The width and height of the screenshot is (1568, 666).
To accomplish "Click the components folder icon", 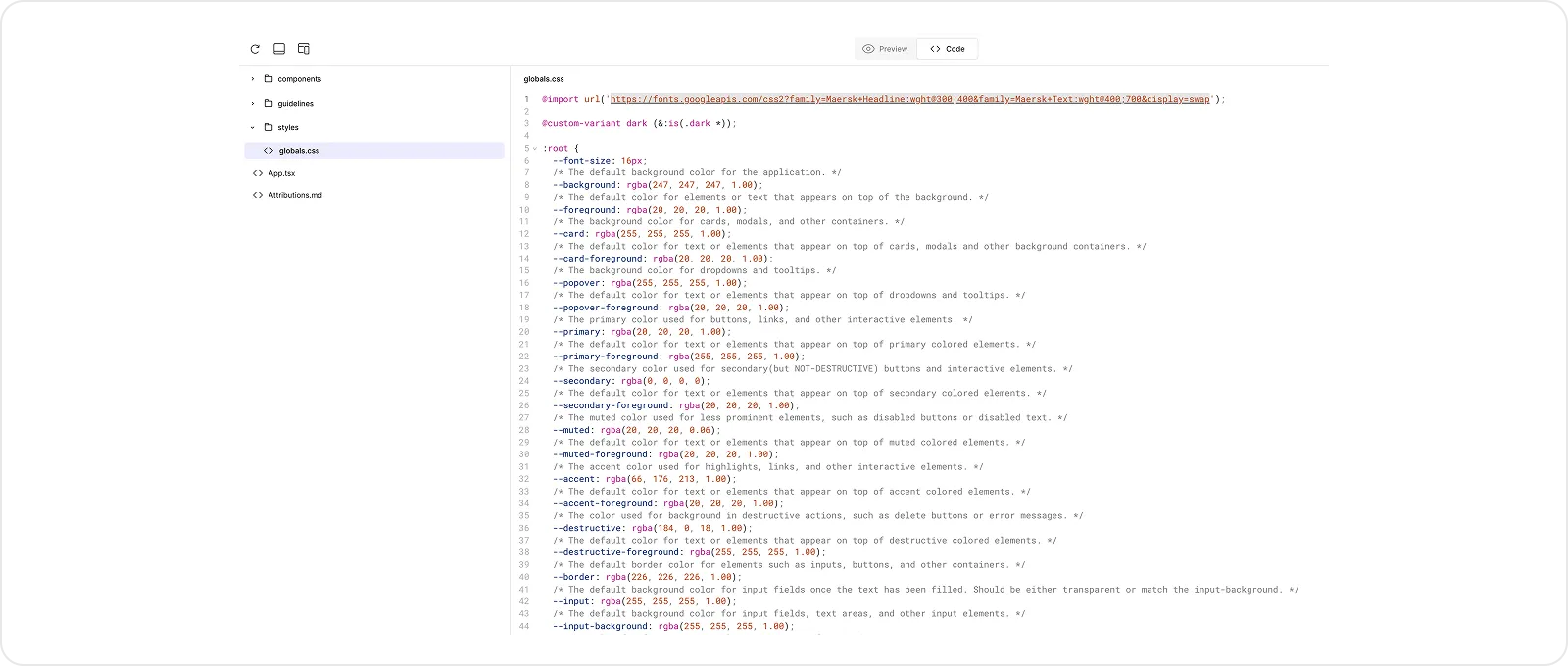I will coord(269,79).
